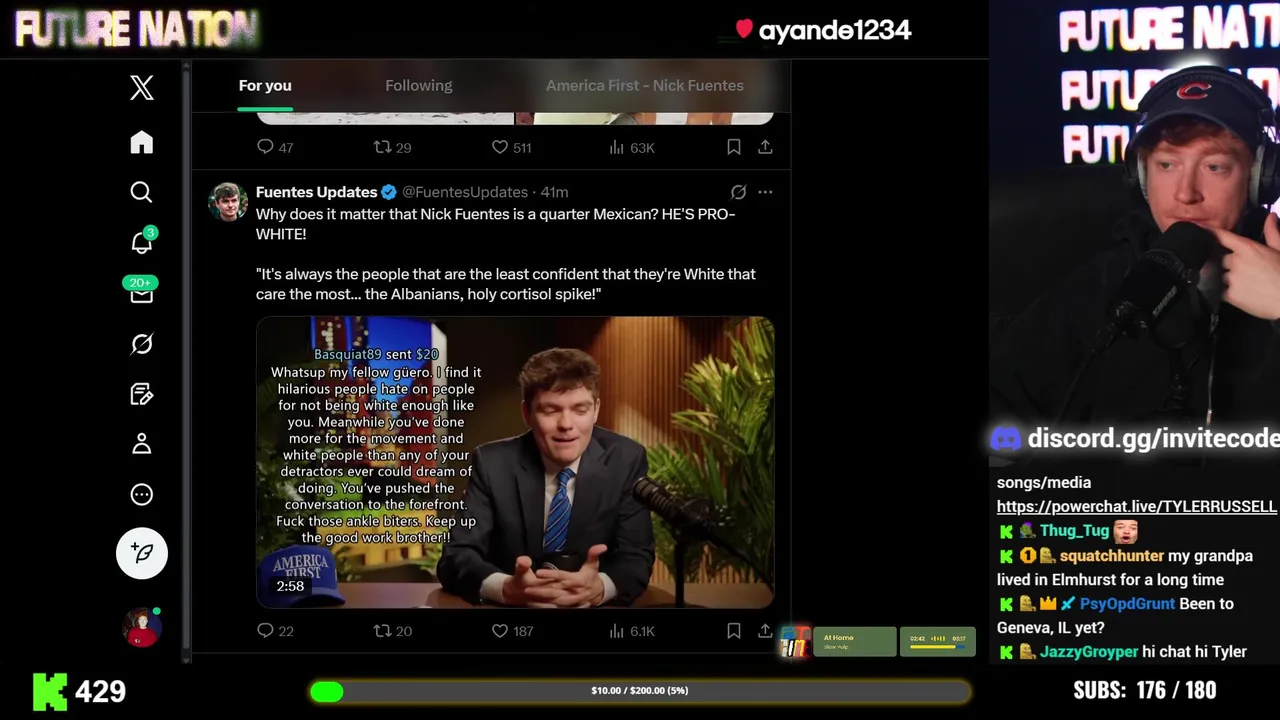Click the X logo in the sidebar
This screenshot has width=1280, height=720.
(141, 88)
